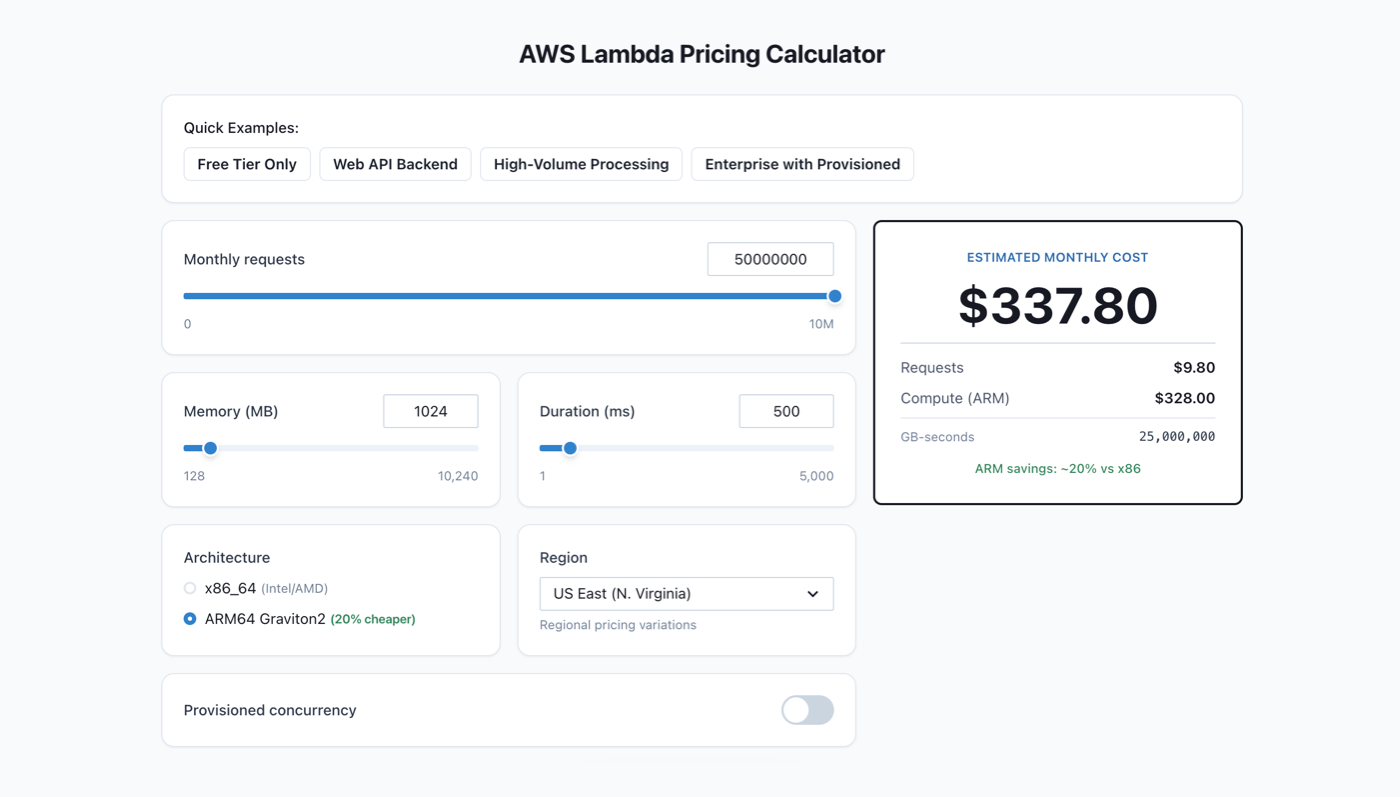Click the Duration slider handle

(x=570, y=448)
